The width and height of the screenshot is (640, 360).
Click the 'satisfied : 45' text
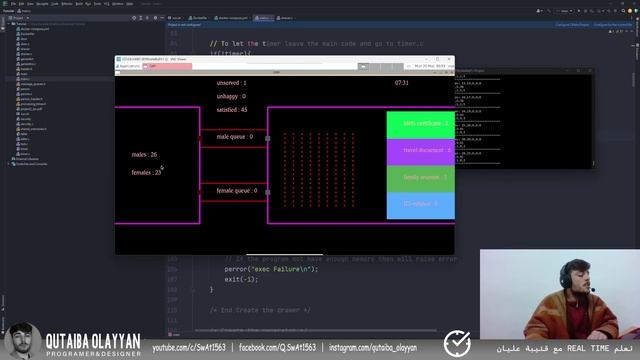click(x=232, y=109)
